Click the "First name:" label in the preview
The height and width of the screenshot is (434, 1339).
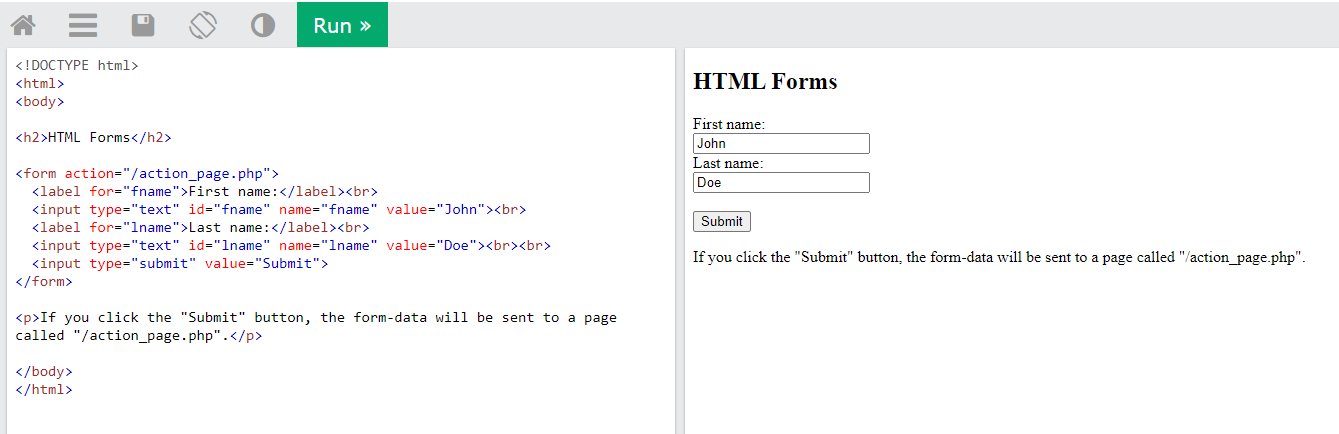point(729,125)
